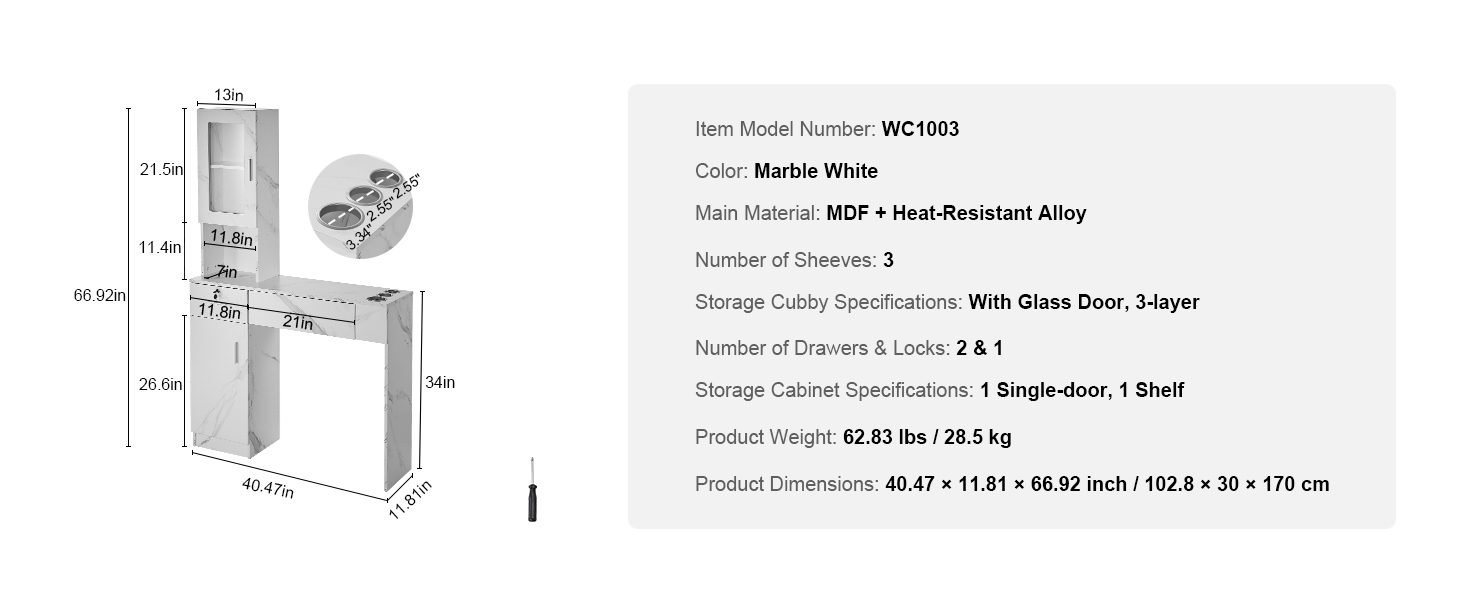
Task: Select the Number of Drawers & Locks row
Action: (x=849, y=348)
